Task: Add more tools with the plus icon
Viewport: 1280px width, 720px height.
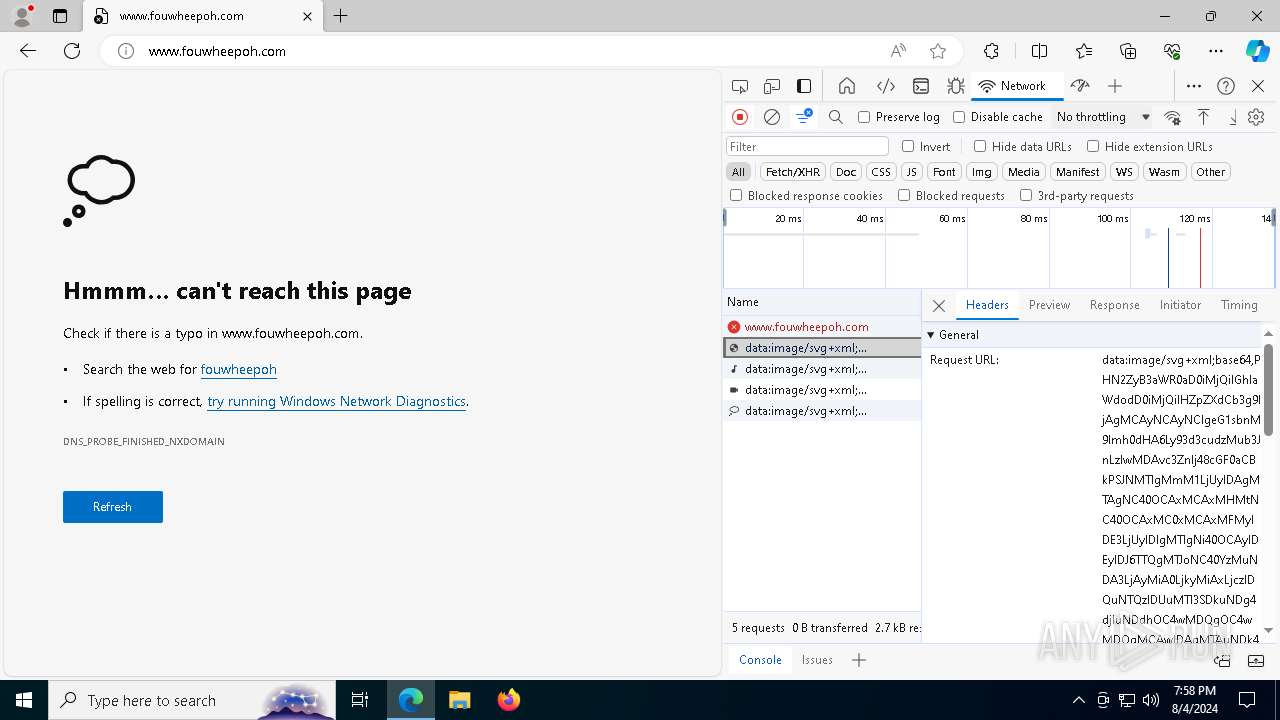Action: point(1115,86)
